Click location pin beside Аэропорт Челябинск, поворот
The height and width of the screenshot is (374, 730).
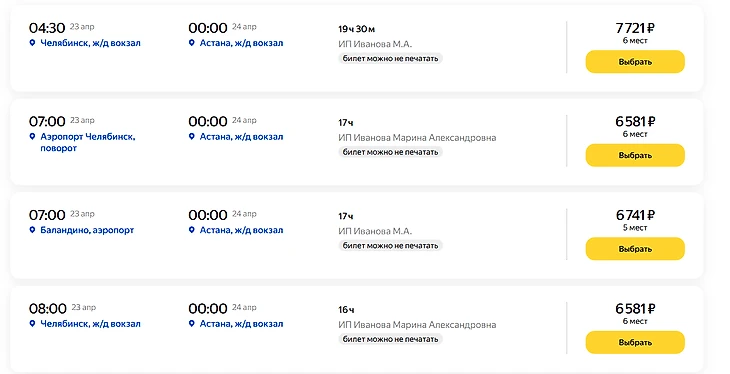(x=32, y=136)
